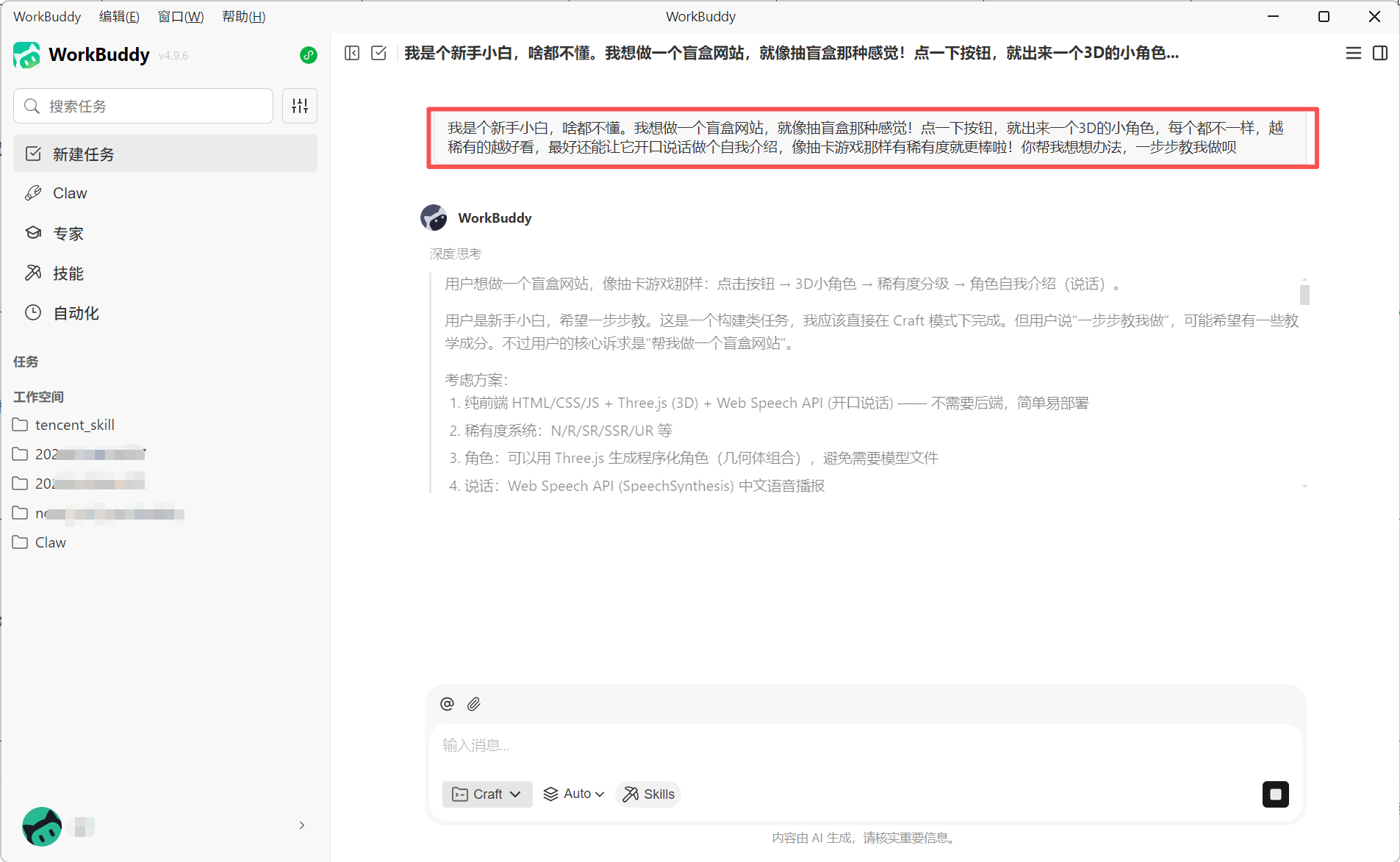Click the user message bubble text
This screenshot has height=862, width=1400.
(x=866, y=137)
